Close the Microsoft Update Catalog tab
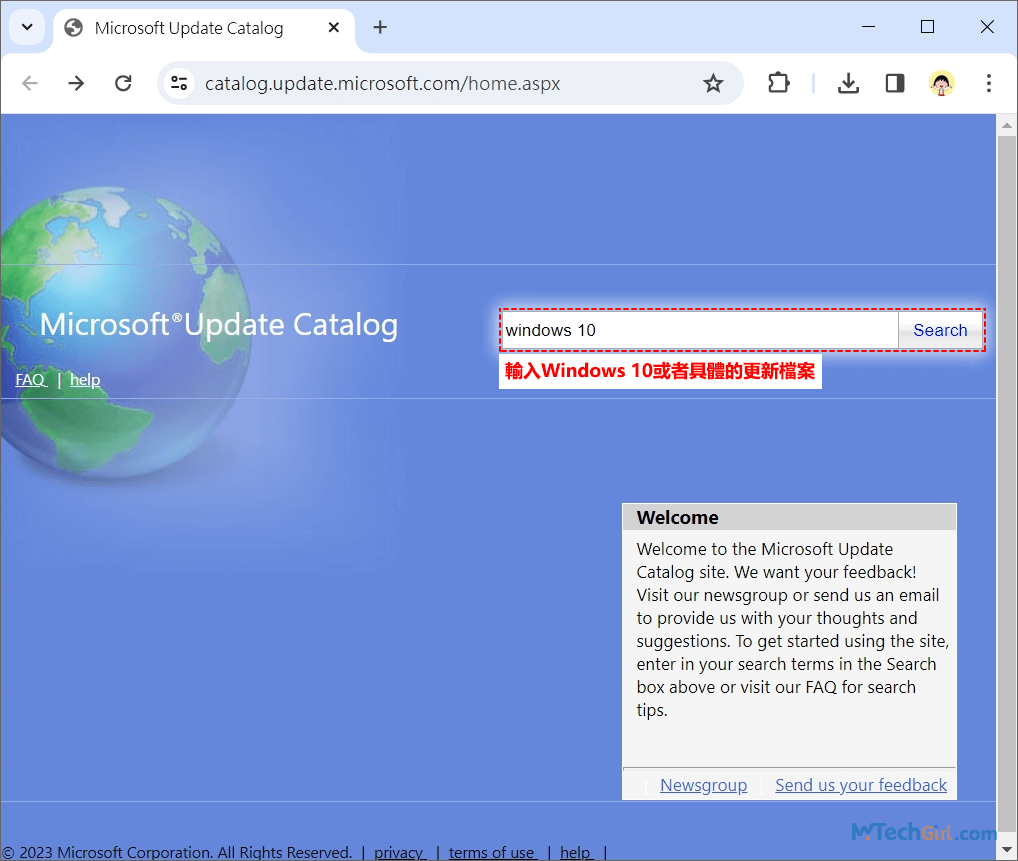Screen dimensions: 1018x861 [x=334, y=28]
